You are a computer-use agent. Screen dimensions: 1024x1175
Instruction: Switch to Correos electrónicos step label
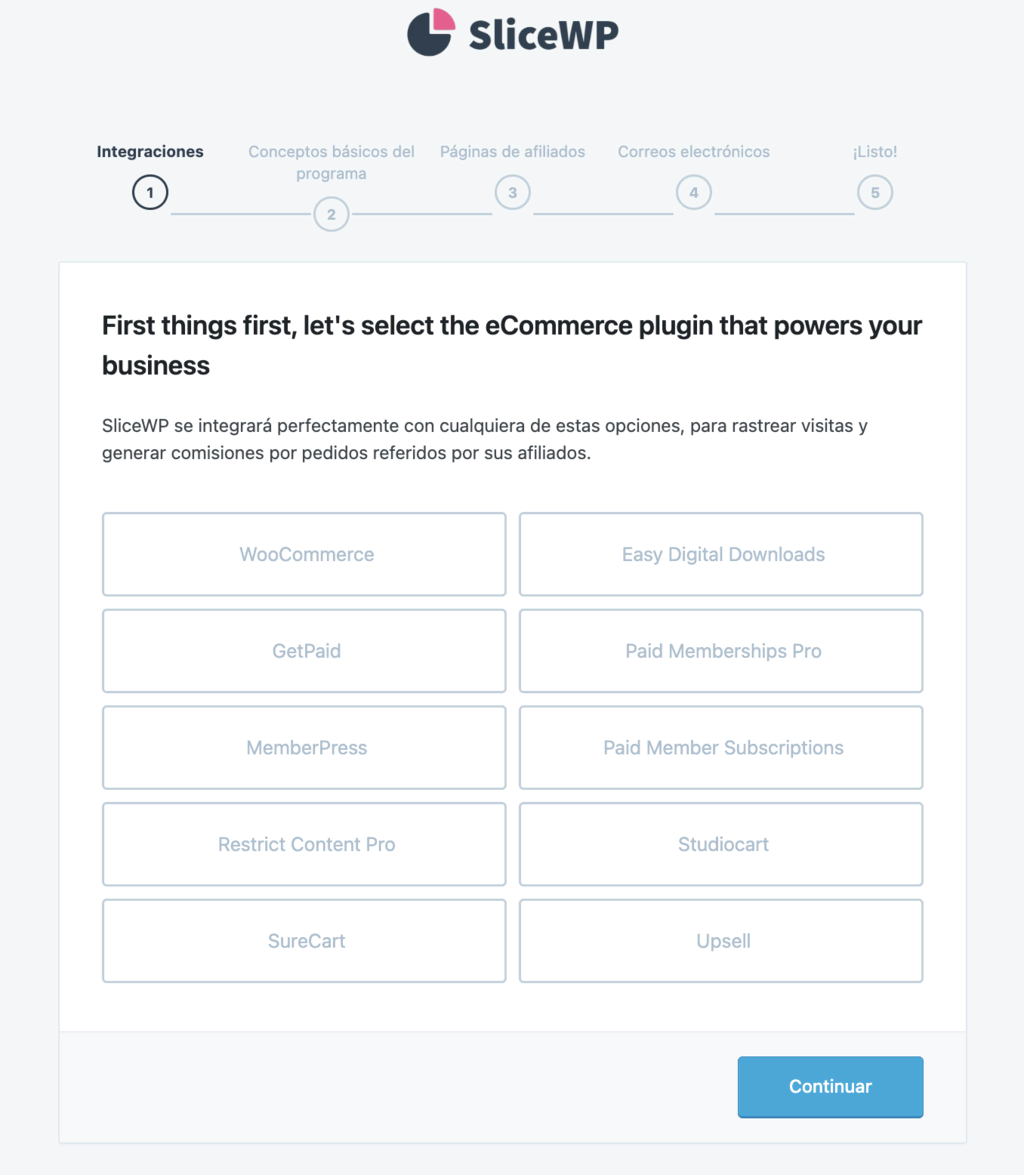pyautogui.click(x=693, y=152)
